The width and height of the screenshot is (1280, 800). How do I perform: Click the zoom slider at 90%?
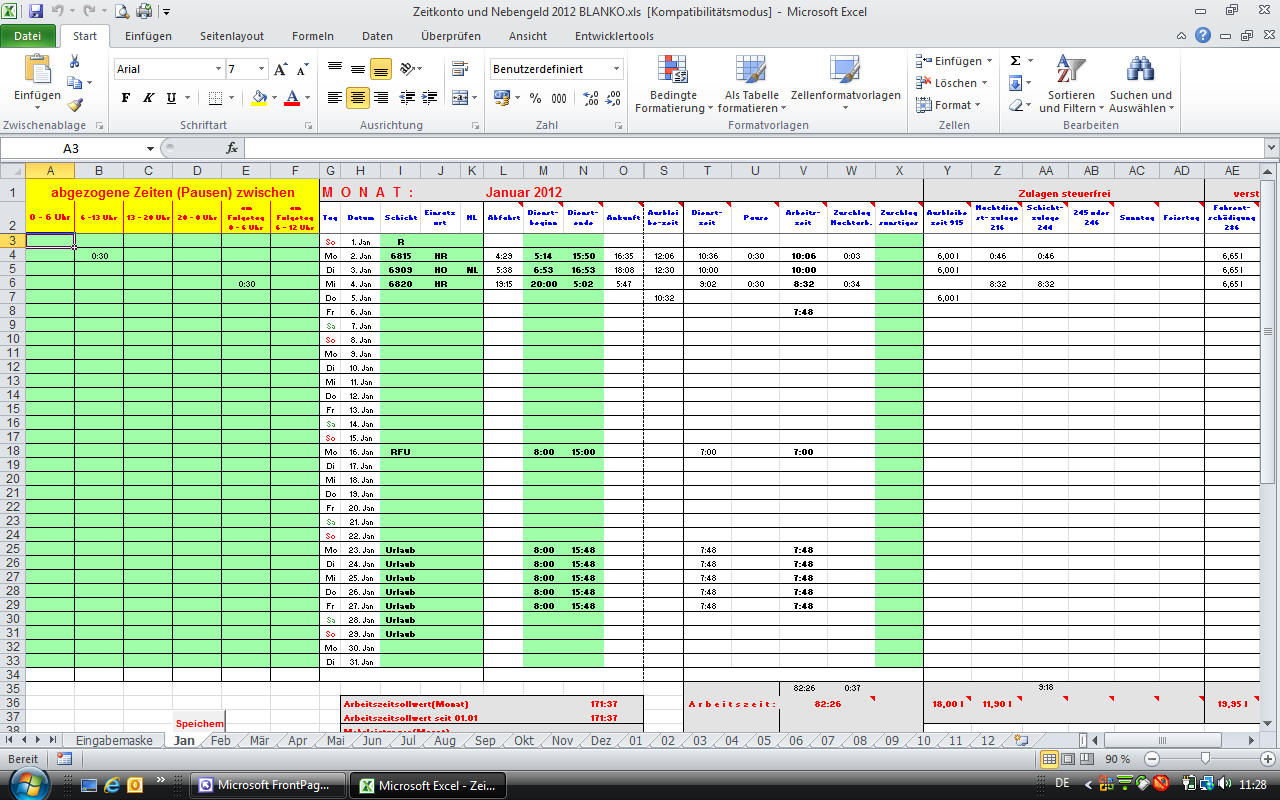tap(1205, 759)
